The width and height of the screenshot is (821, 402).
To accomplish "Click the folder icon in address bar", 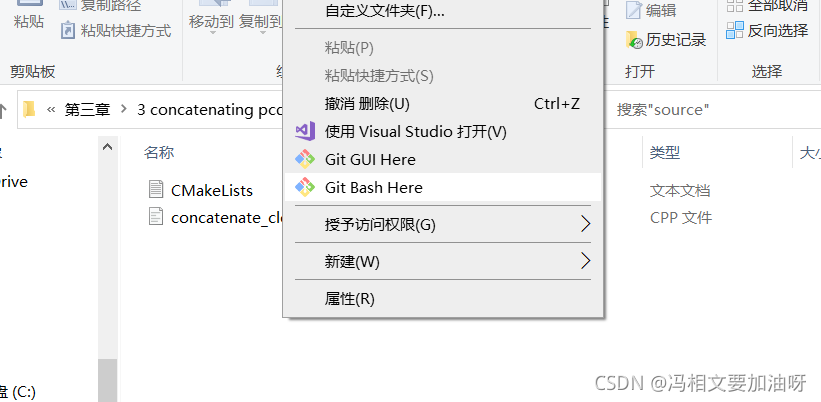I will click(x=29, y=109).
